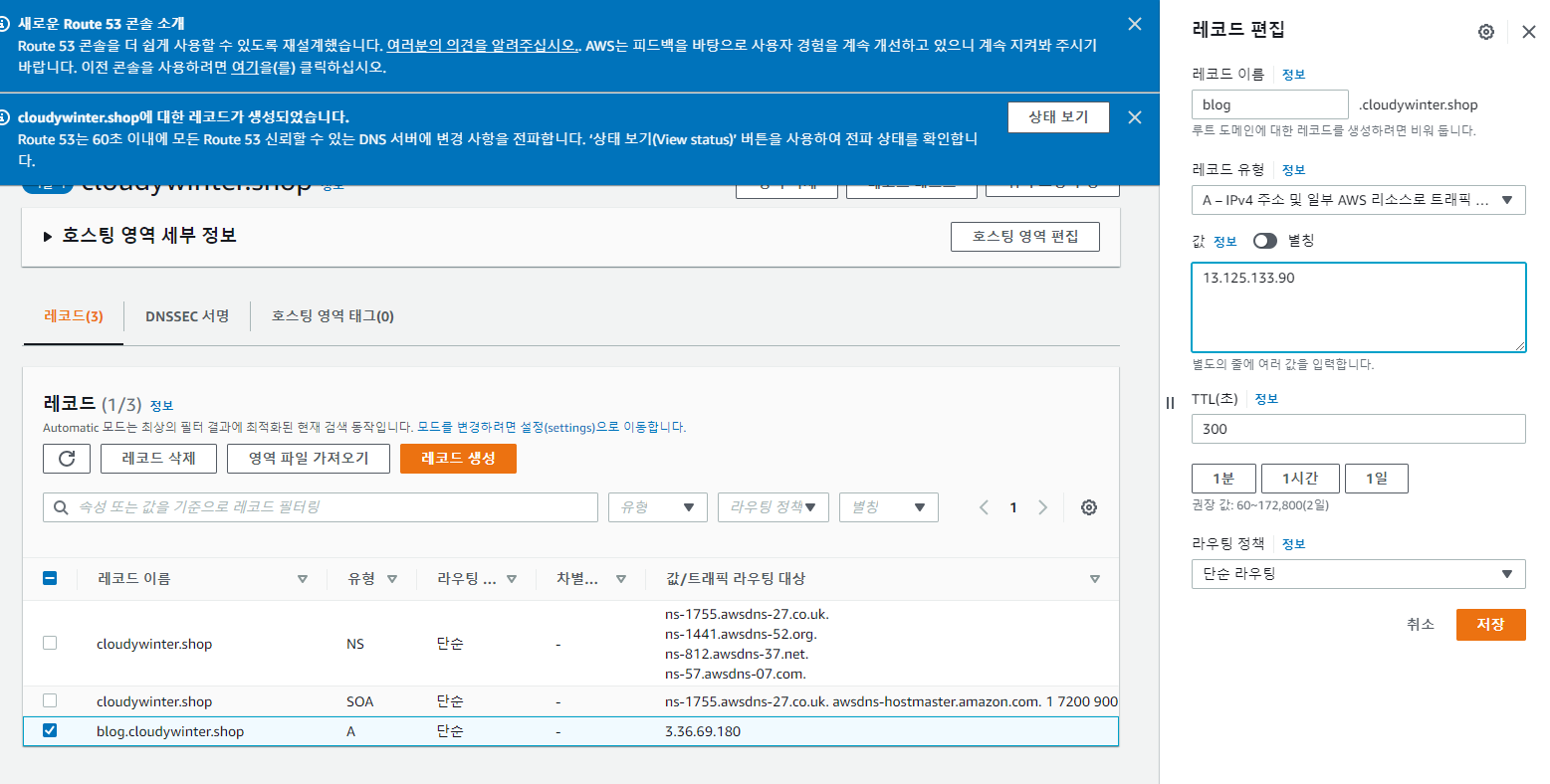Close the new Route 53 console banner
This screenshot has width=1550, height=784.
tap(1135, 24)
